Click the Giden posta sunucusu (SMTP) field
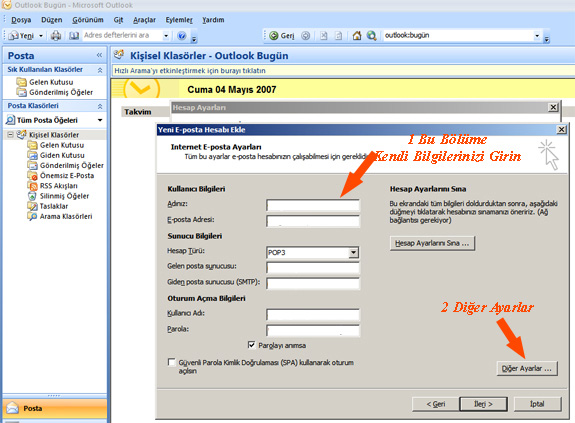575x423 pixels. coord(313,283)
